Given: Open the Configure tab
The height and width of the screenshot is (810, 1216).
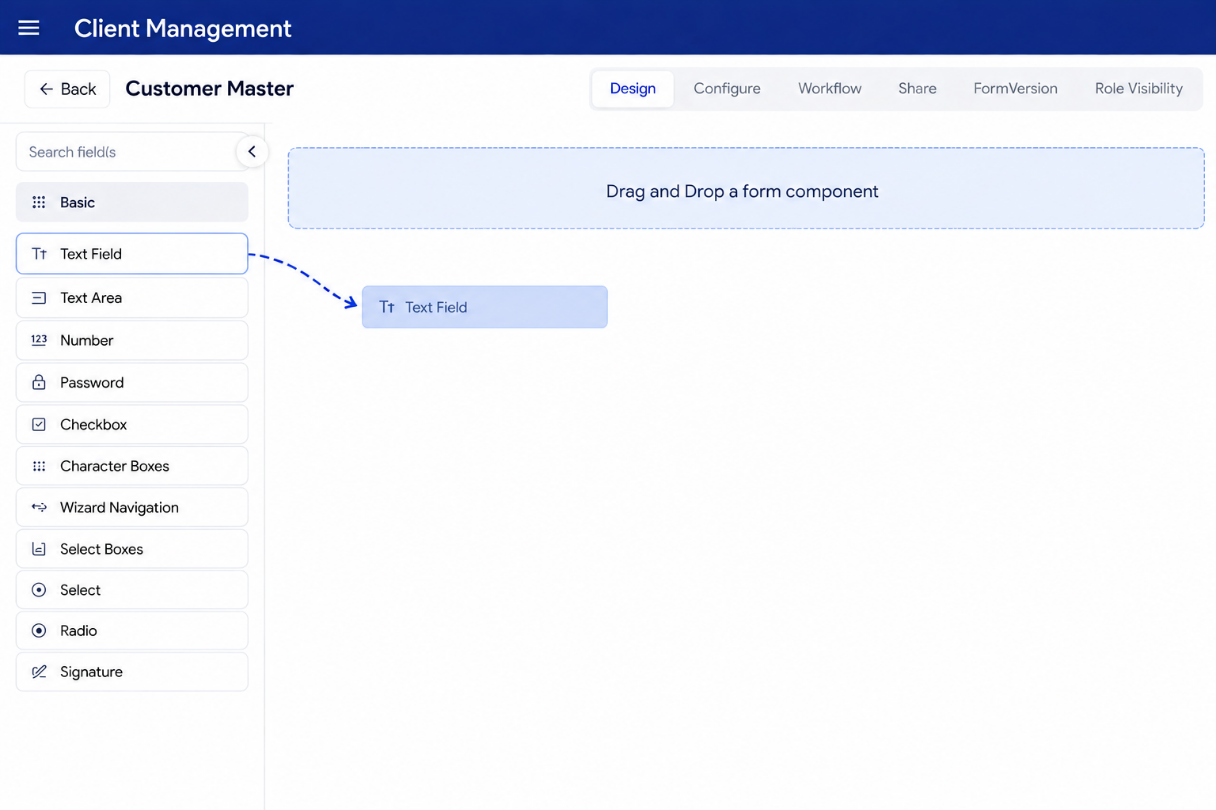Looking at the screenshot, I should click(x=727, y=88).
